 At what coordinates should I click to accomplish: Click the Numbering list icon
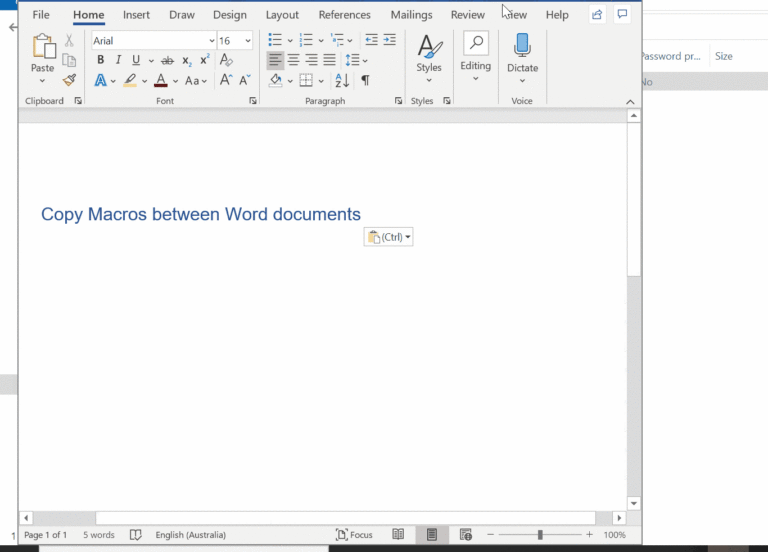(x=306, y=40)
